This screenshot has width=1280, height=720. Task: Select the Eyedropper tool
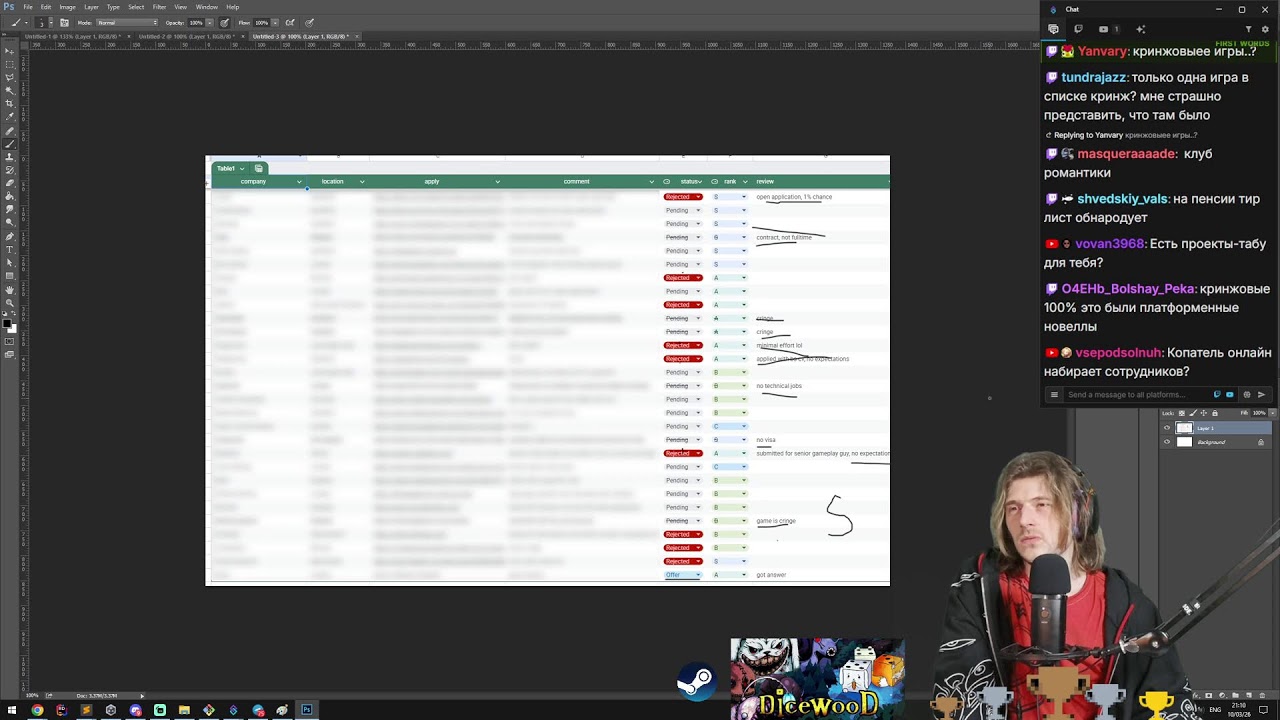[9, 118]
